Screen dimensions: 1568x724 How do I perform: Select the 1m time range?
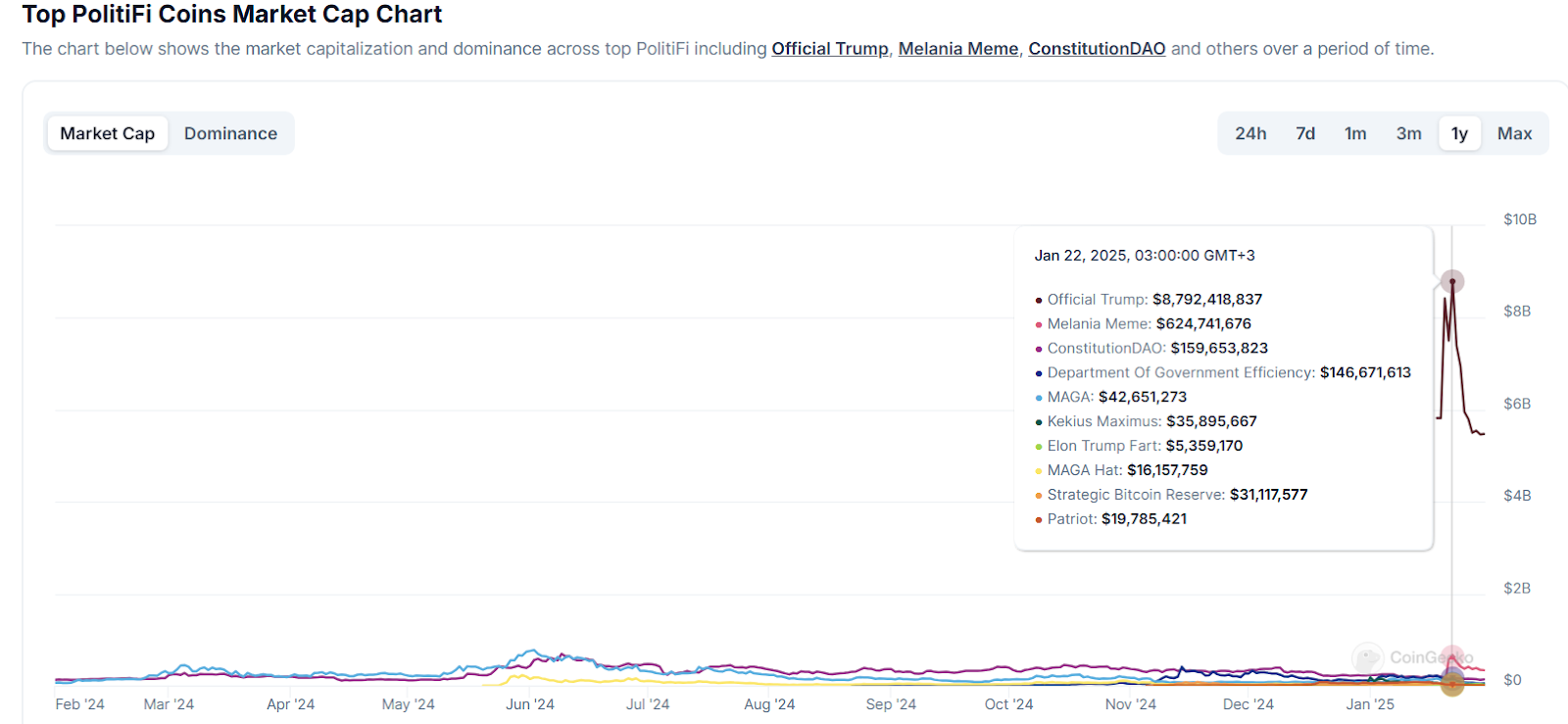pyautogui.click(x=1355, y=133)
